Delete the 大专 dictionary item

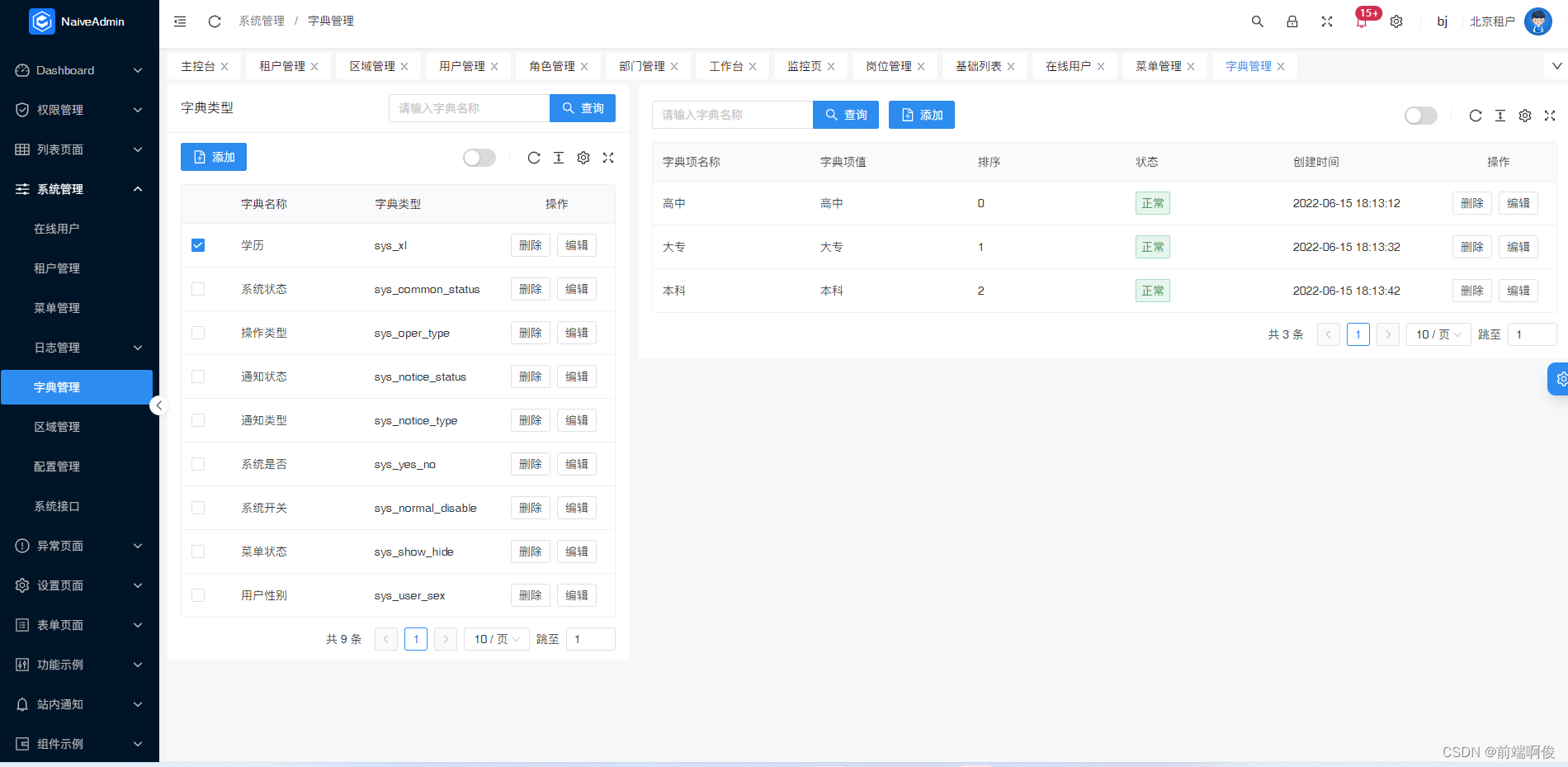tap(1472, 247)
